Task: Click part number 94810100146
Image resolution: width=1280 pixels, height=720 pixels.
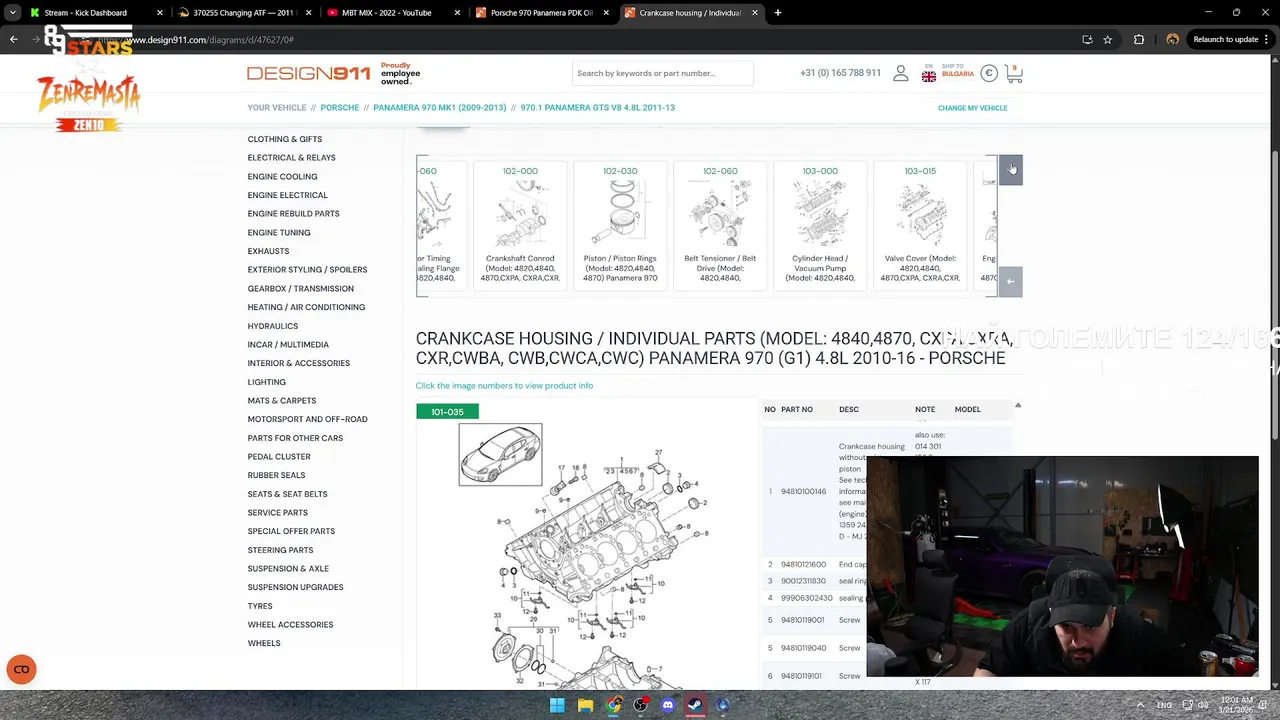Action: 803,491
